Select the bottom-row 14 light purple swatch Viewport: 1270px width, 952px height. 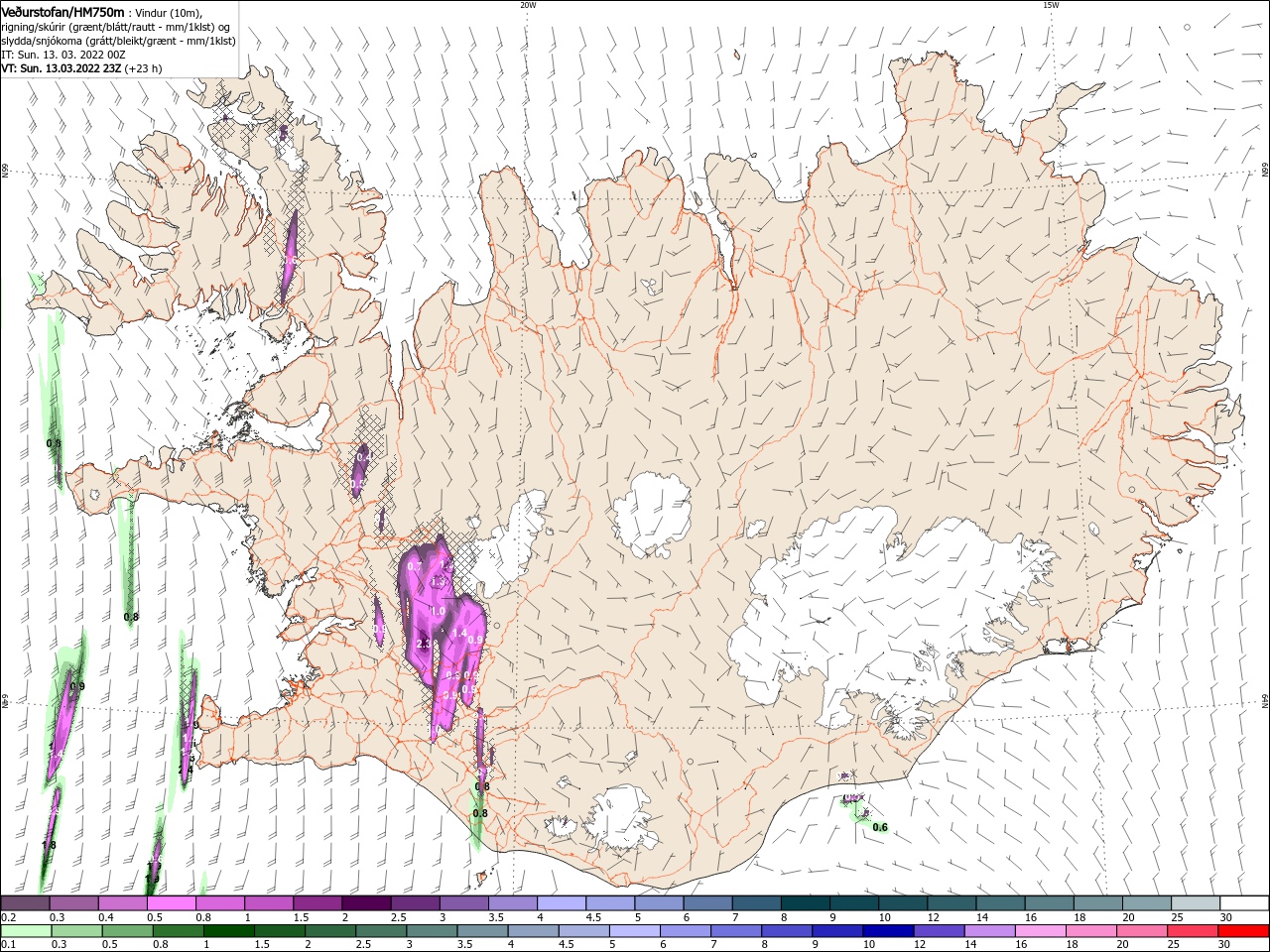tap(989, 931)
